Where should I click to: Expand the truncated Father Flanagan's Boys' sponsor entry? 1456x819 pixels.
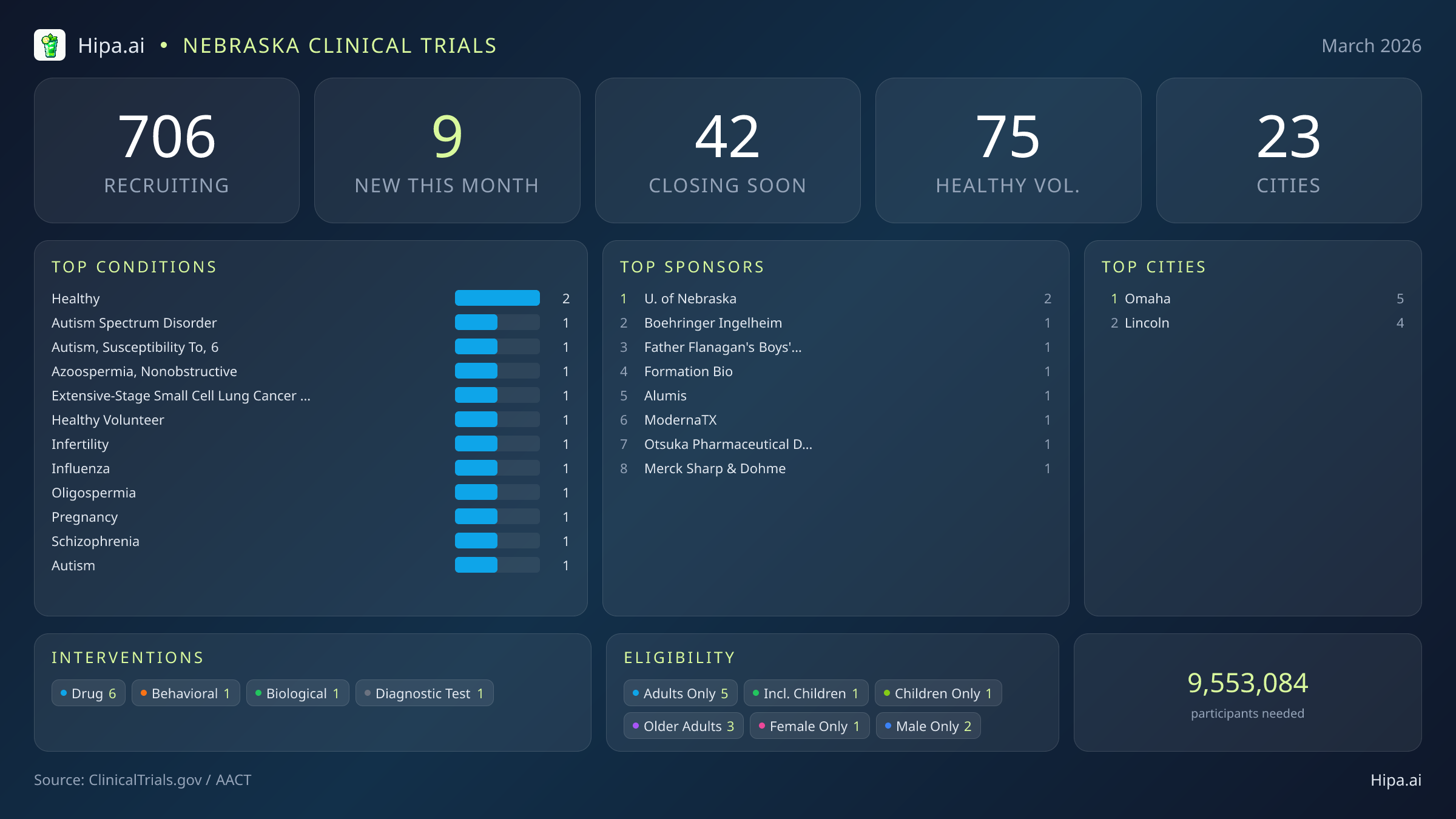[x=723, y=347]
